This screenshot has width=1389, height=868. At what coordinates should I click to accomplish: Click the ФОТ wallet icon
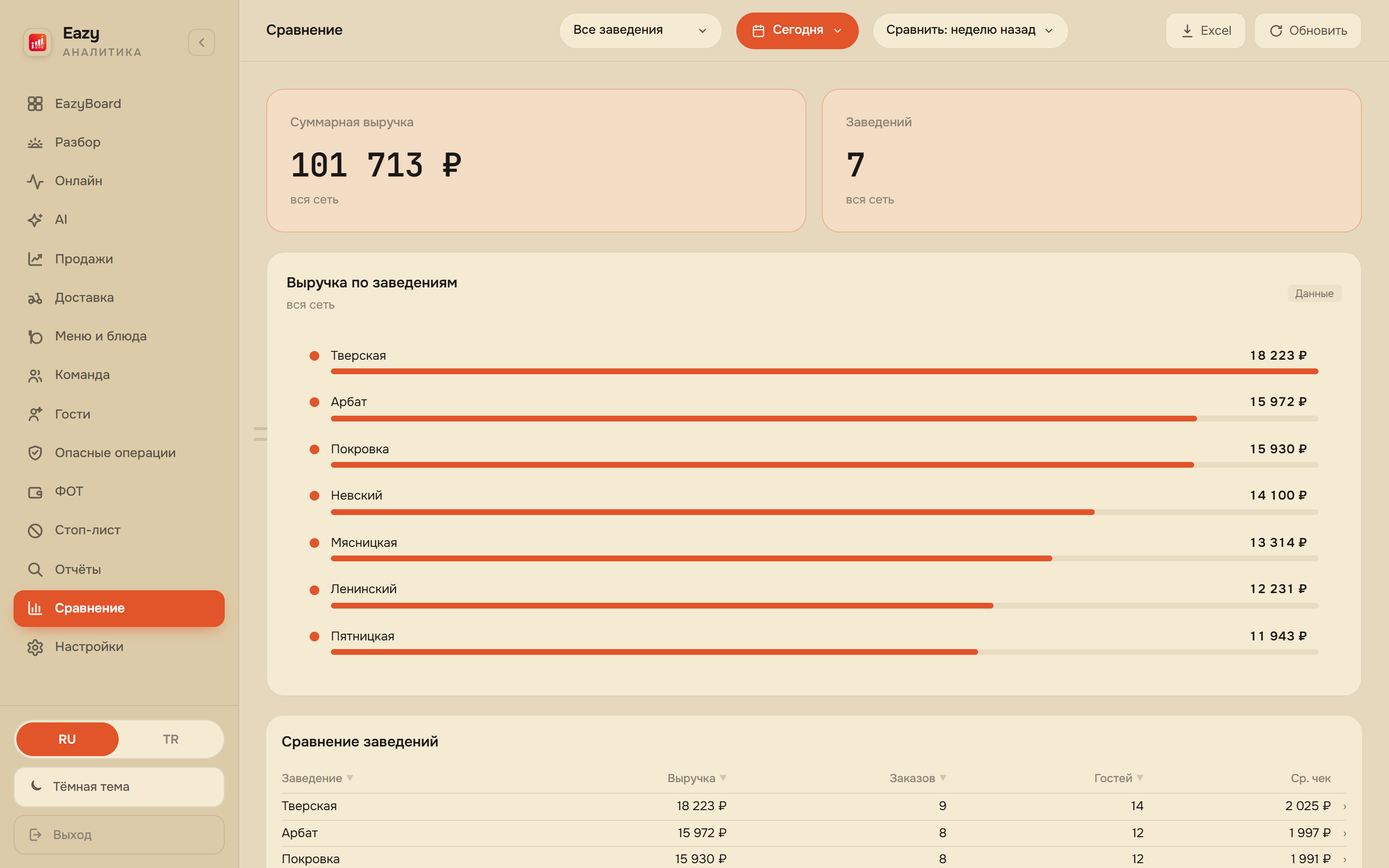(35, 491)
